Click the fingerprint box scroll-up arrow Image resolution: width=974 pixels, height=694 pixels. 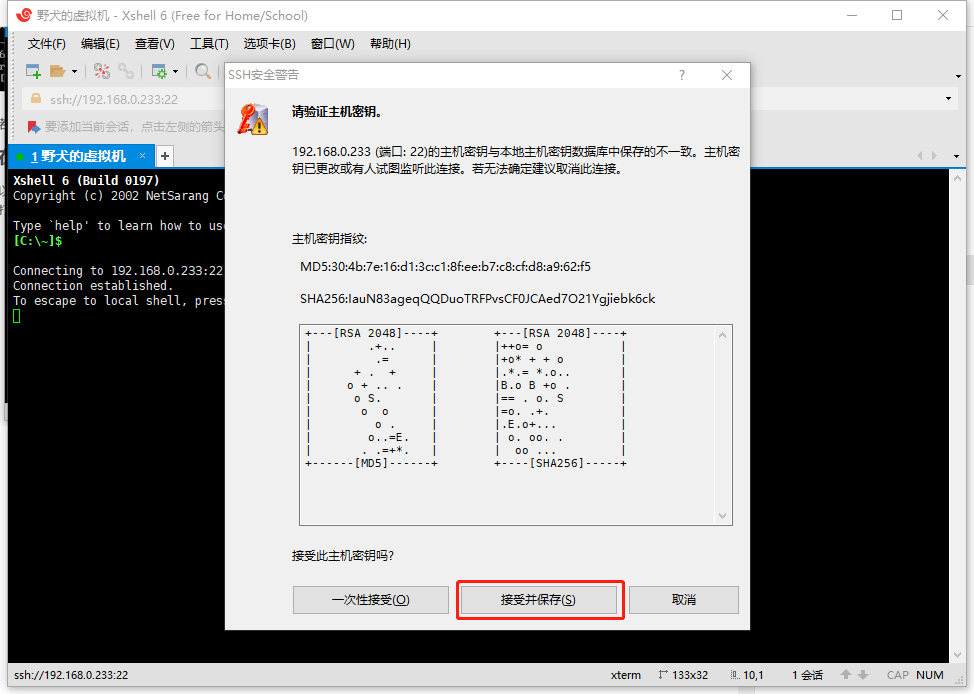click(x=722, y=336)
